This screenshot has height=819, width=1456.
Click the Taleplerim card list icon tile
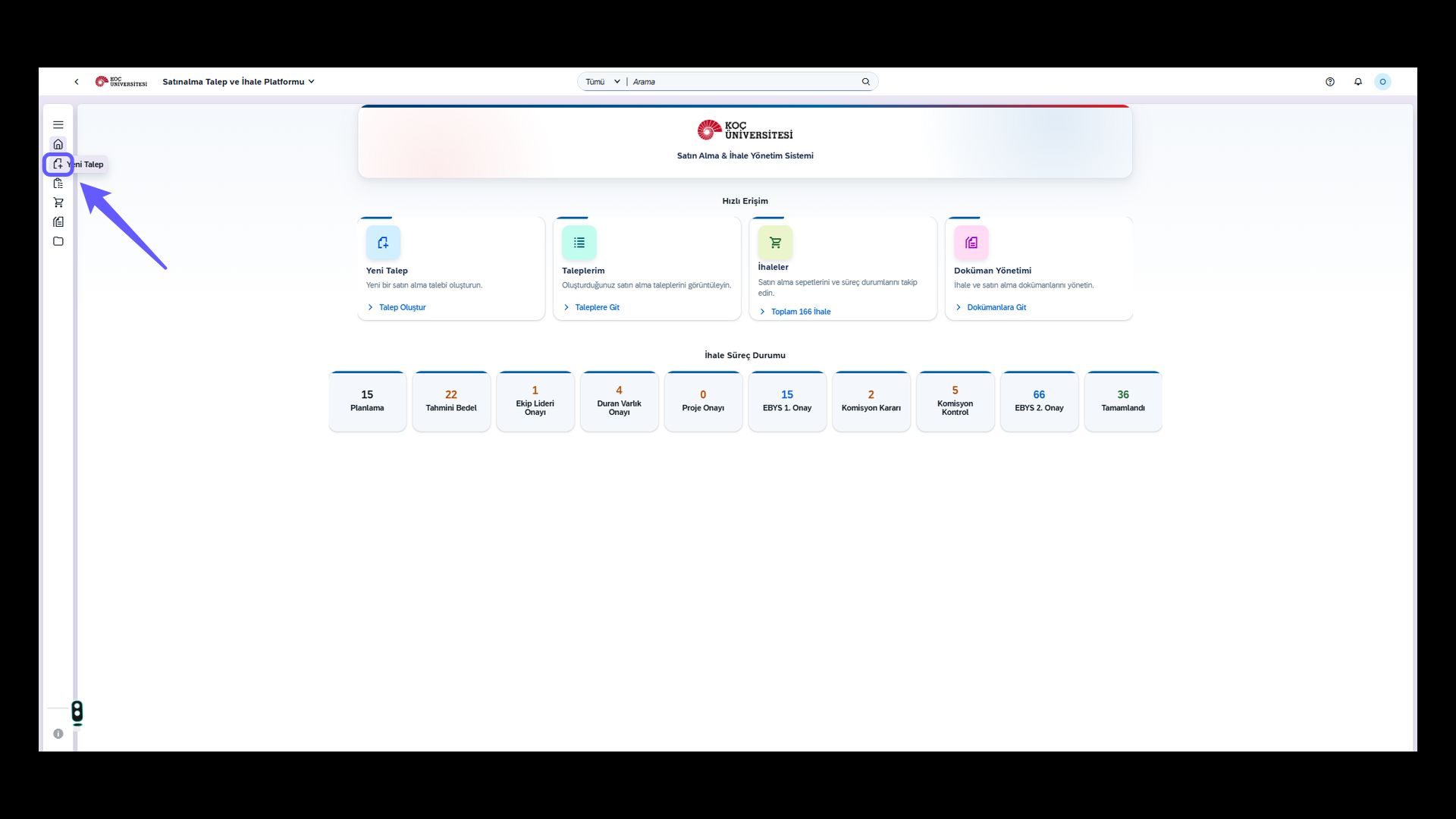[x=579, y=243]
